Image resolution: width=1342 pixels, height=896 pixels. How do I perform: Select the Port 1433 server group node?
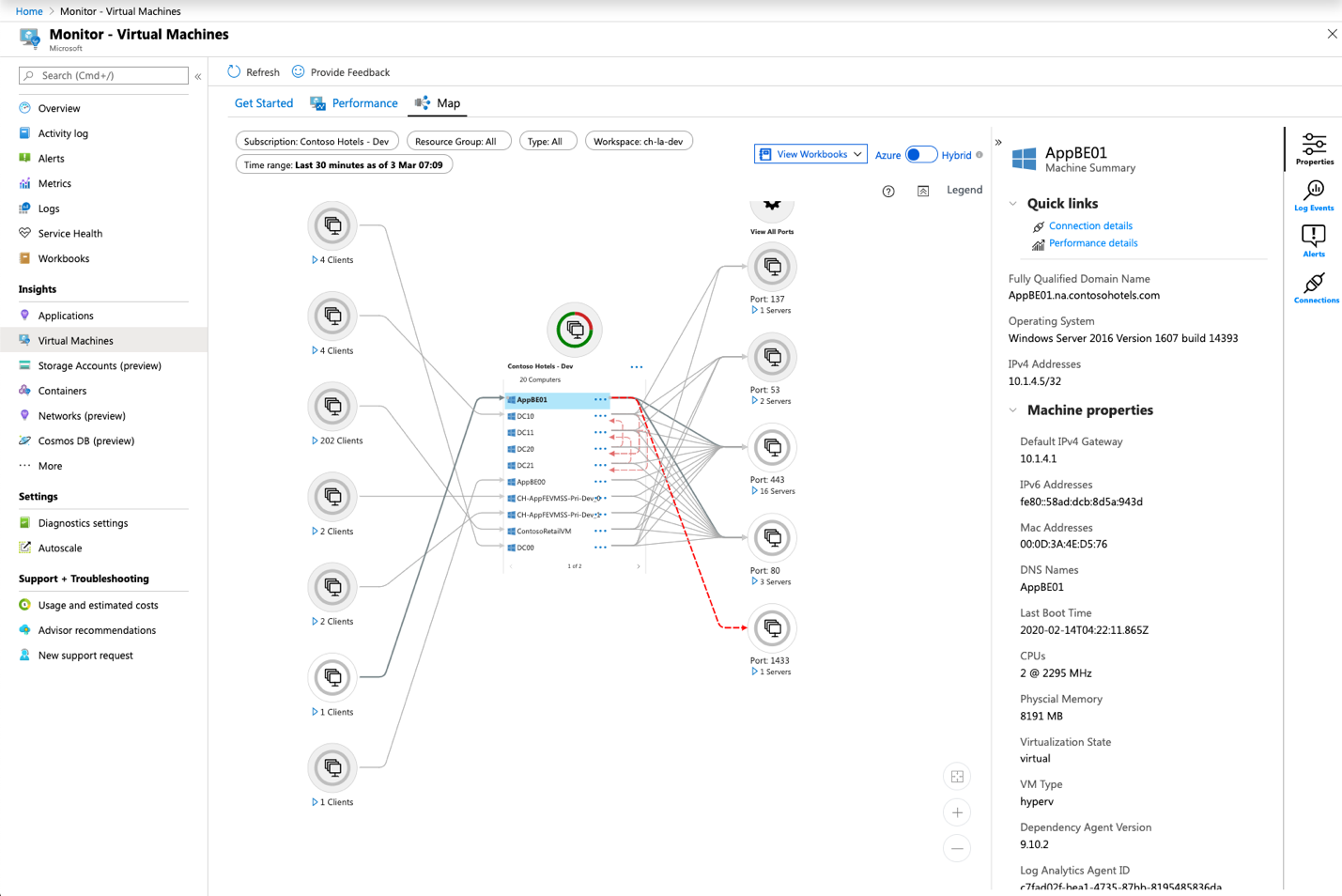[x=772, y=628]
